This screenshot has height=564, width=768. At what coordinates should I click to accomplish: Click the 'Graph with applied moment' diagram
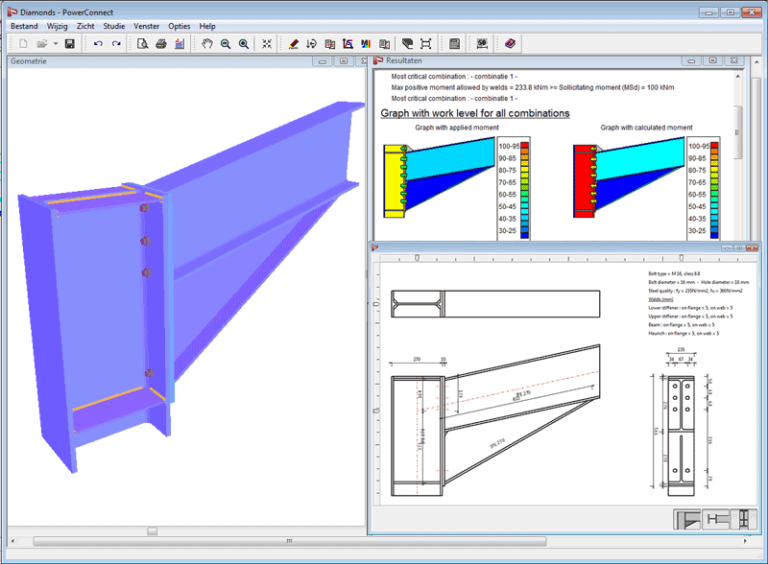tap(439, 177)
